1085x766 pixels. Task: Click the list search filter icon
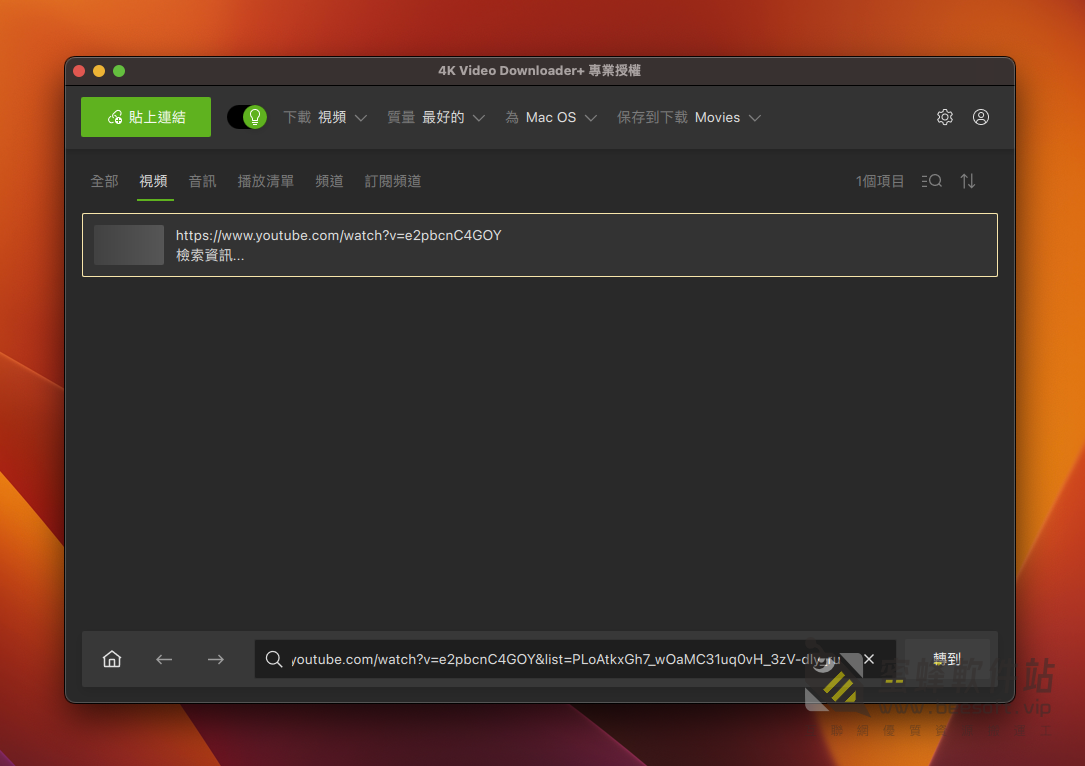[931, 181]
